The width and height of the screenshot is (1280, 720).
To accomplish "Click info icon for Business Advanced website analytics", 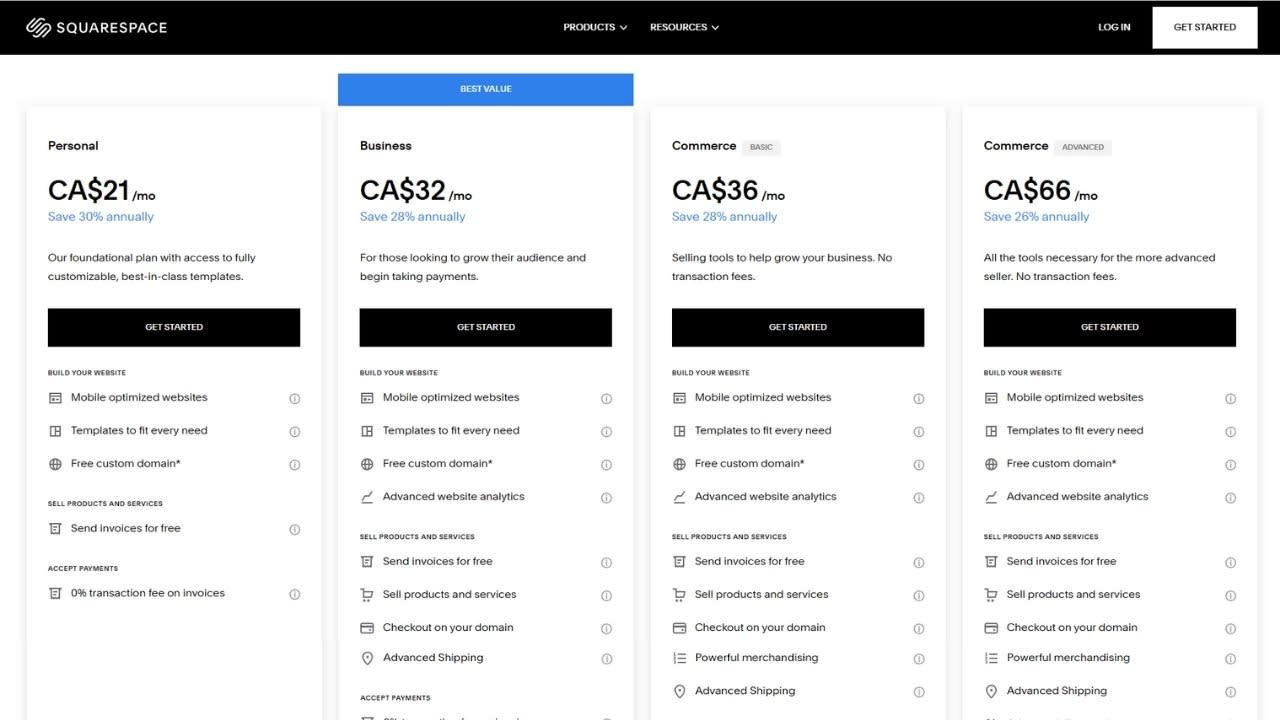I will tap(606, 498).
